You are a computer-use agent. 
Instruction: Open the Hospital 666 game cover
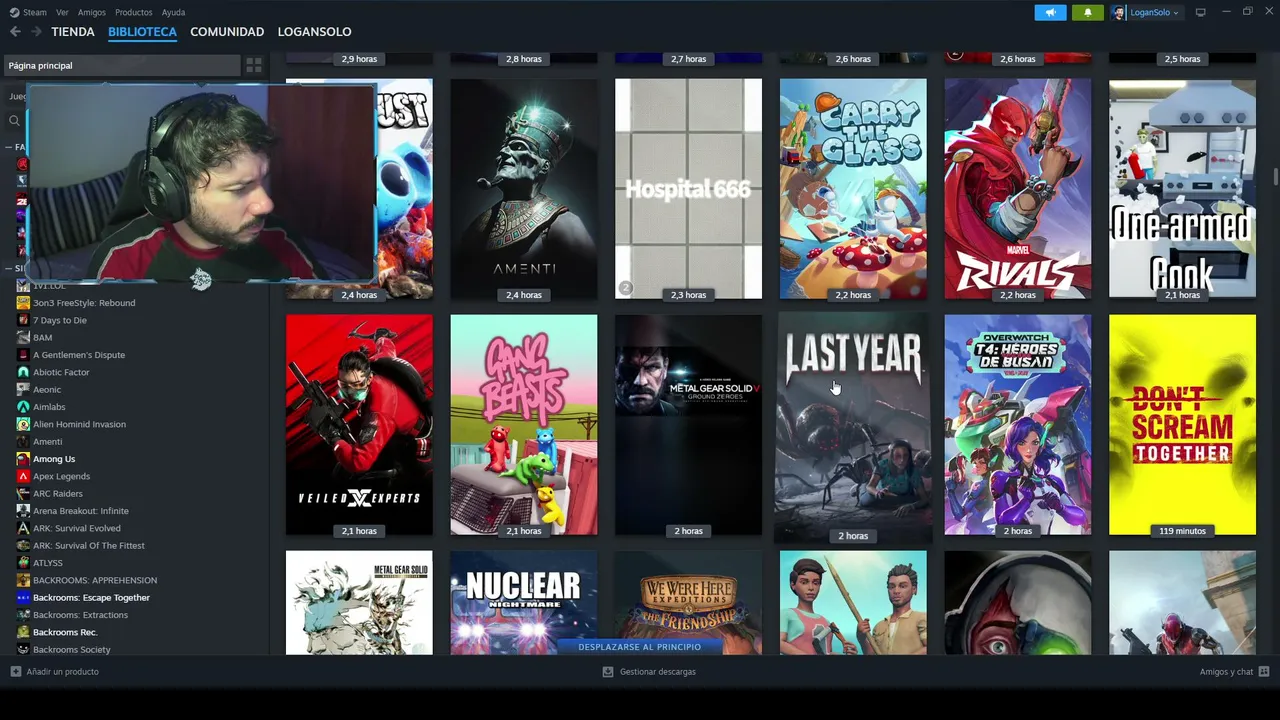(688, 189)
